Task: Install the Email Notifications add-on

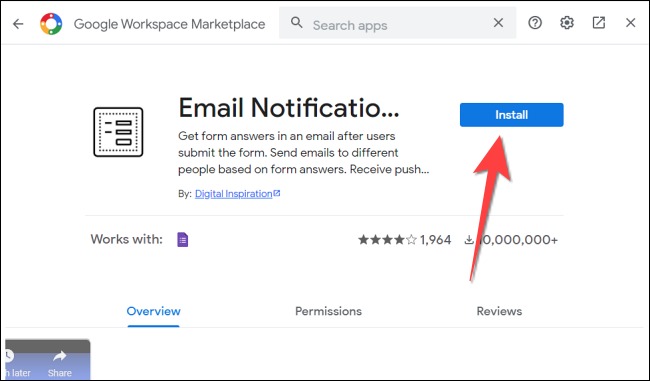Action: (x=512, y=115)
